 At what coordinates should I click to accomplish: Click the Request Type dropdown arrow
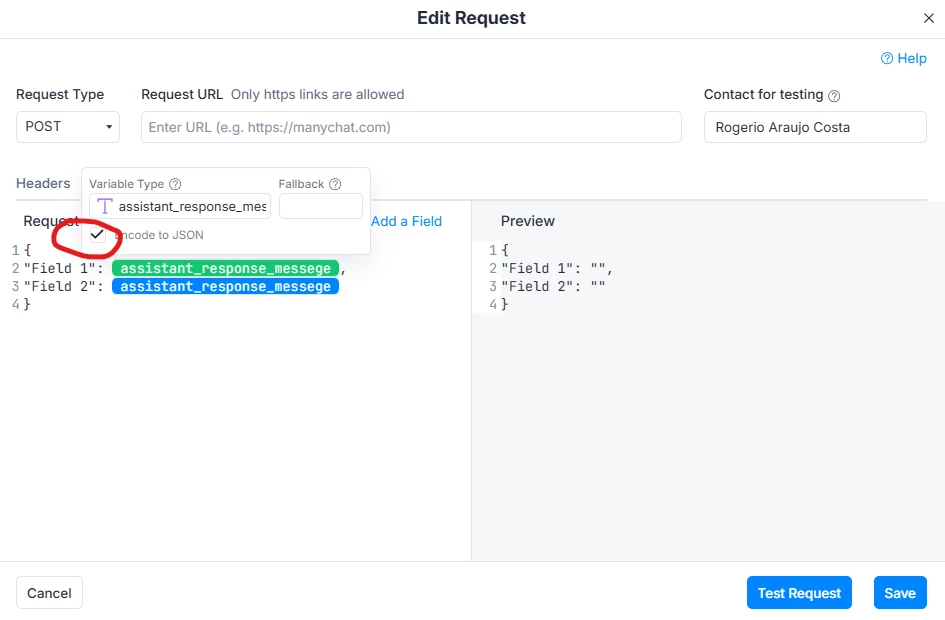pyautogui.click(x=109, y=127)
